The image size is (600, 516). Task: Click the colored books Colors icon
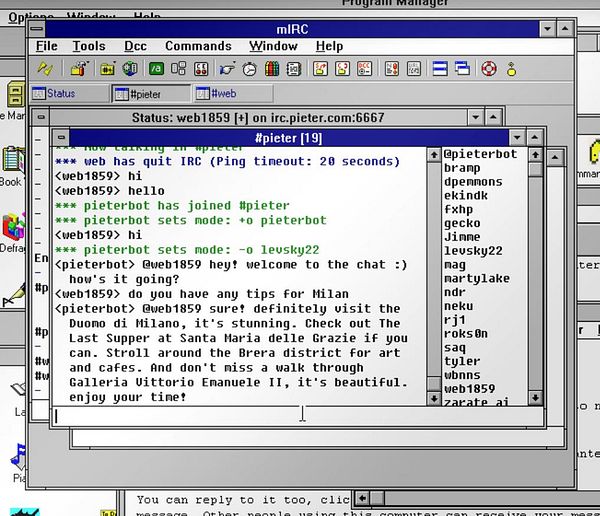[x=272, y=69]
